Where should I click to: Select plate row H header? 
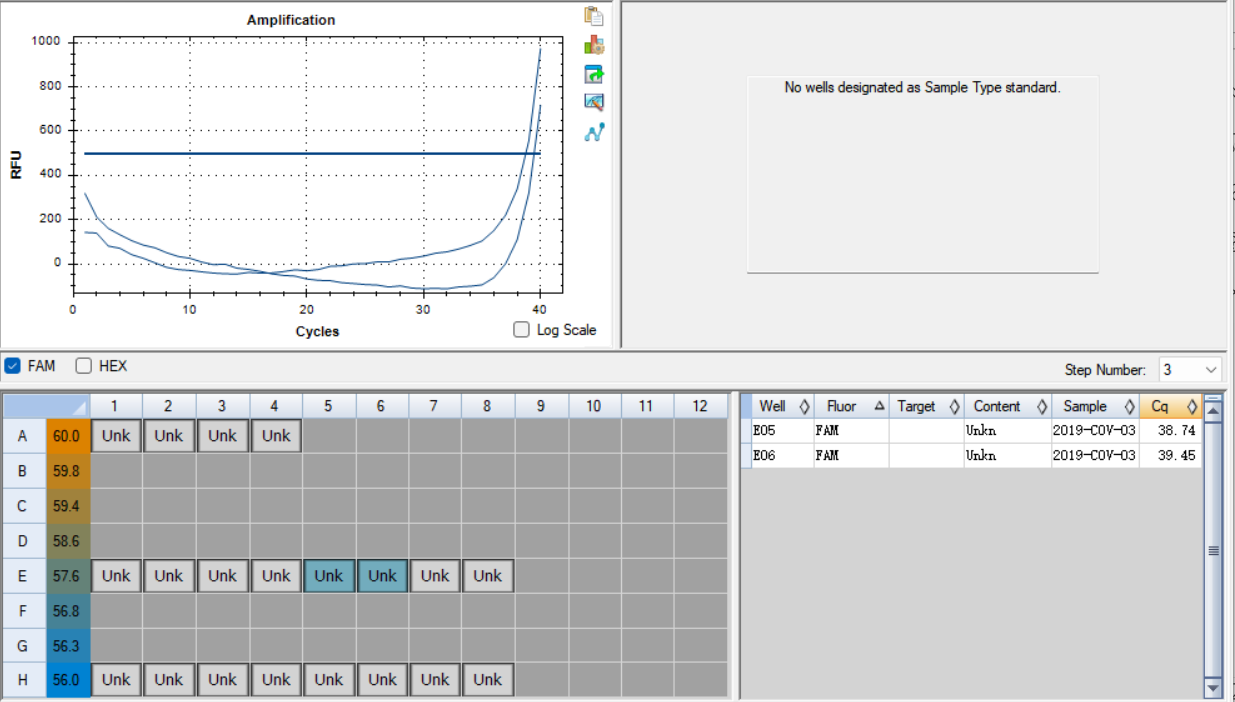click(x=23, y=680)
